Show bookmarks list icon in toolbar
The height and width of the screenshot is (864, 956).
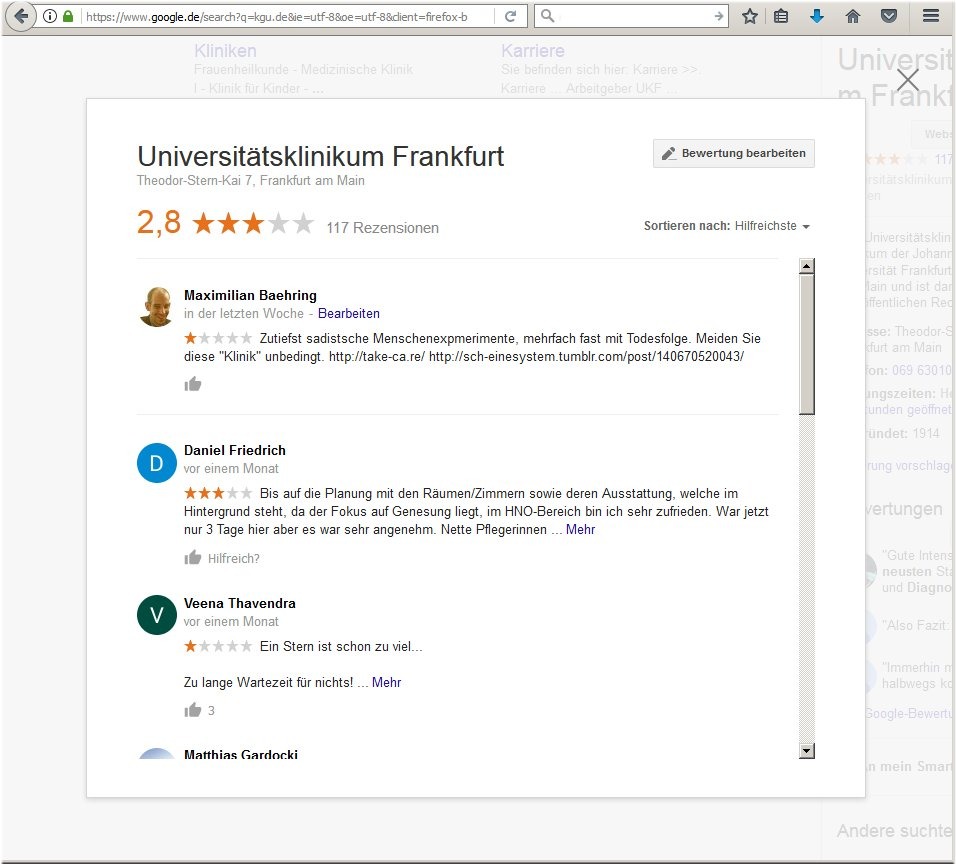pyautogui.click(x=781, y=16)
